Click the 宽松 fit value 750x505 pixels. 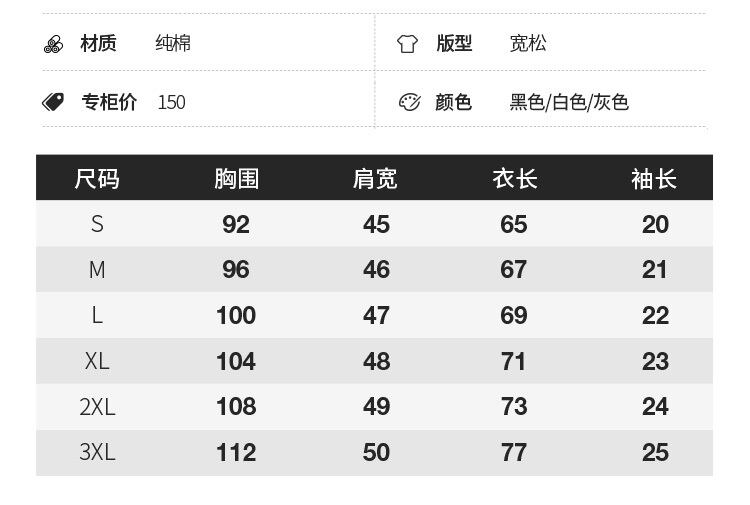click(528, 44)
